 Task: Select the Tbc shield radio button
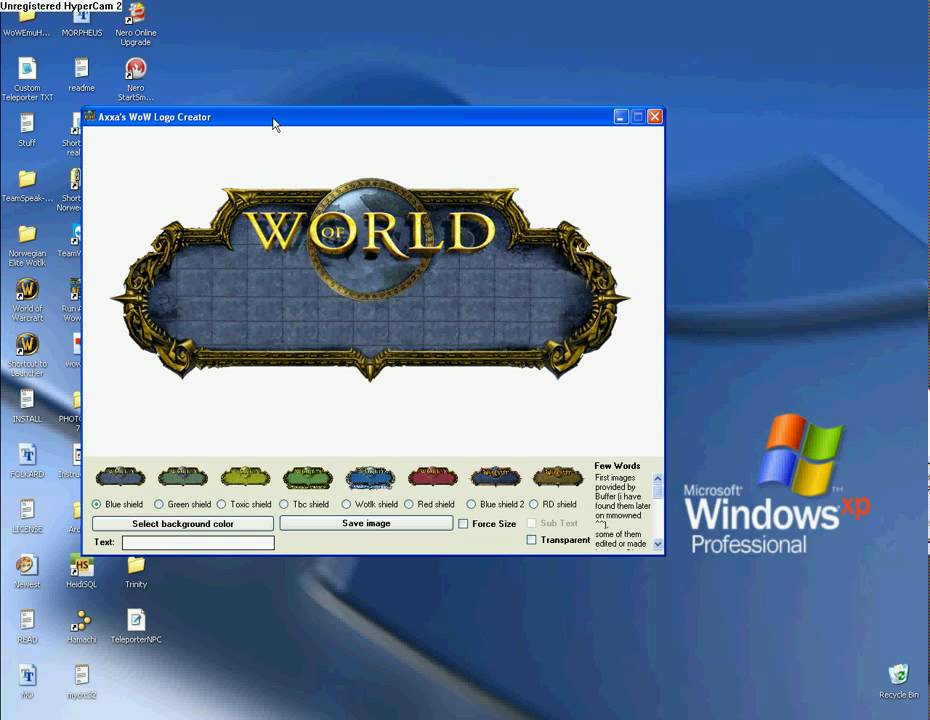tap(284, 504)
